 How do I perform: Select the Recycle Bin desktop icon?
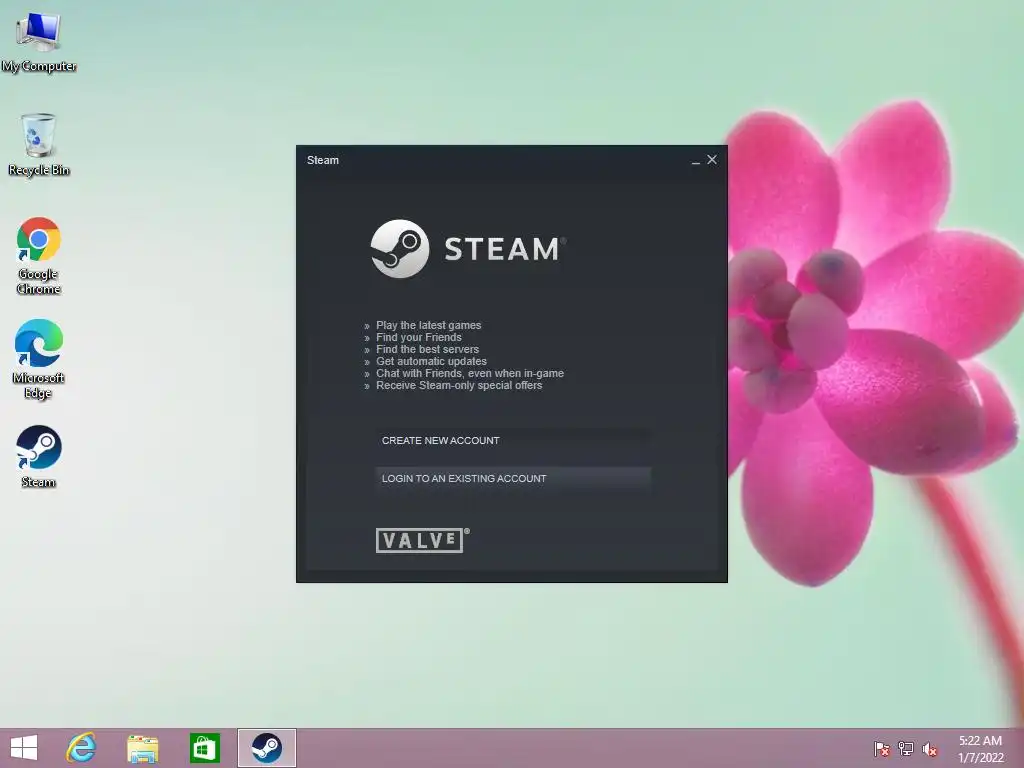[39, 144]
